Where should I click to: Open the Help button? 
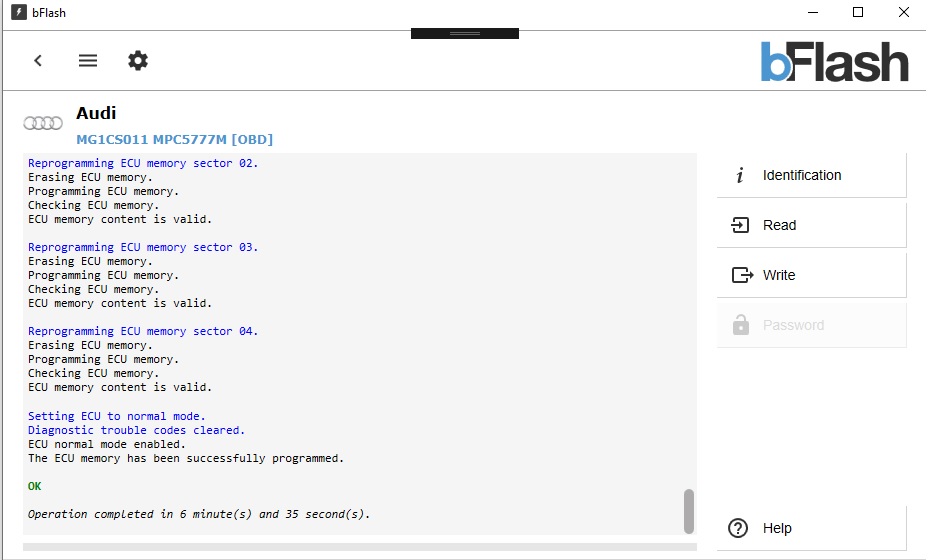coord(811,528)
